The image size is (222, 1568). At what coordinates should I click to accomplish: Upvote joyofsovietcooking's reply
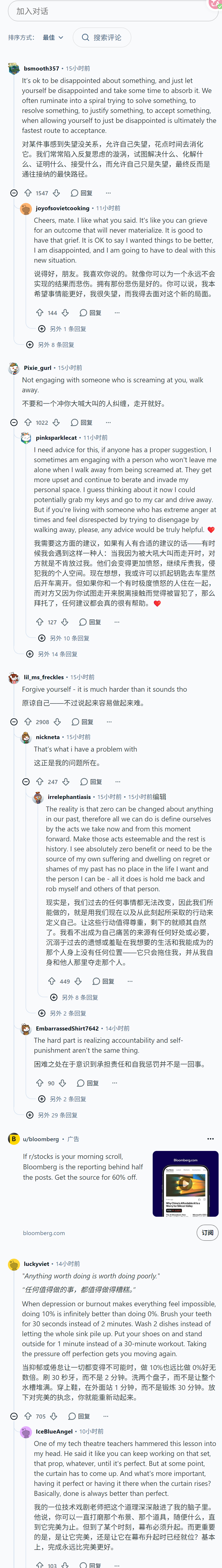[40, 313]
